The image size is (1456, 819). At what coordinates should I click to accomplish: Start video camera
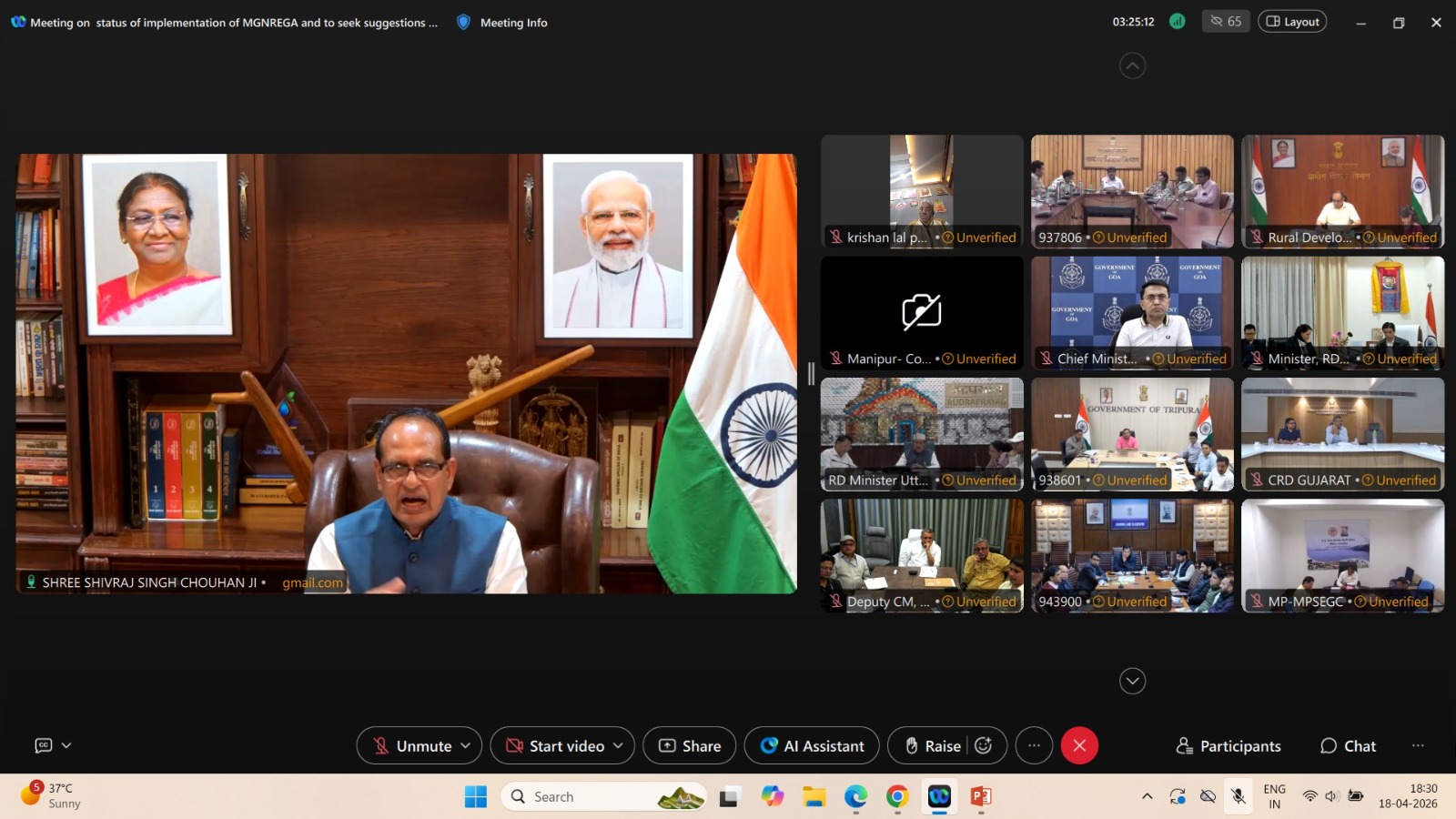tap(555, 745)
